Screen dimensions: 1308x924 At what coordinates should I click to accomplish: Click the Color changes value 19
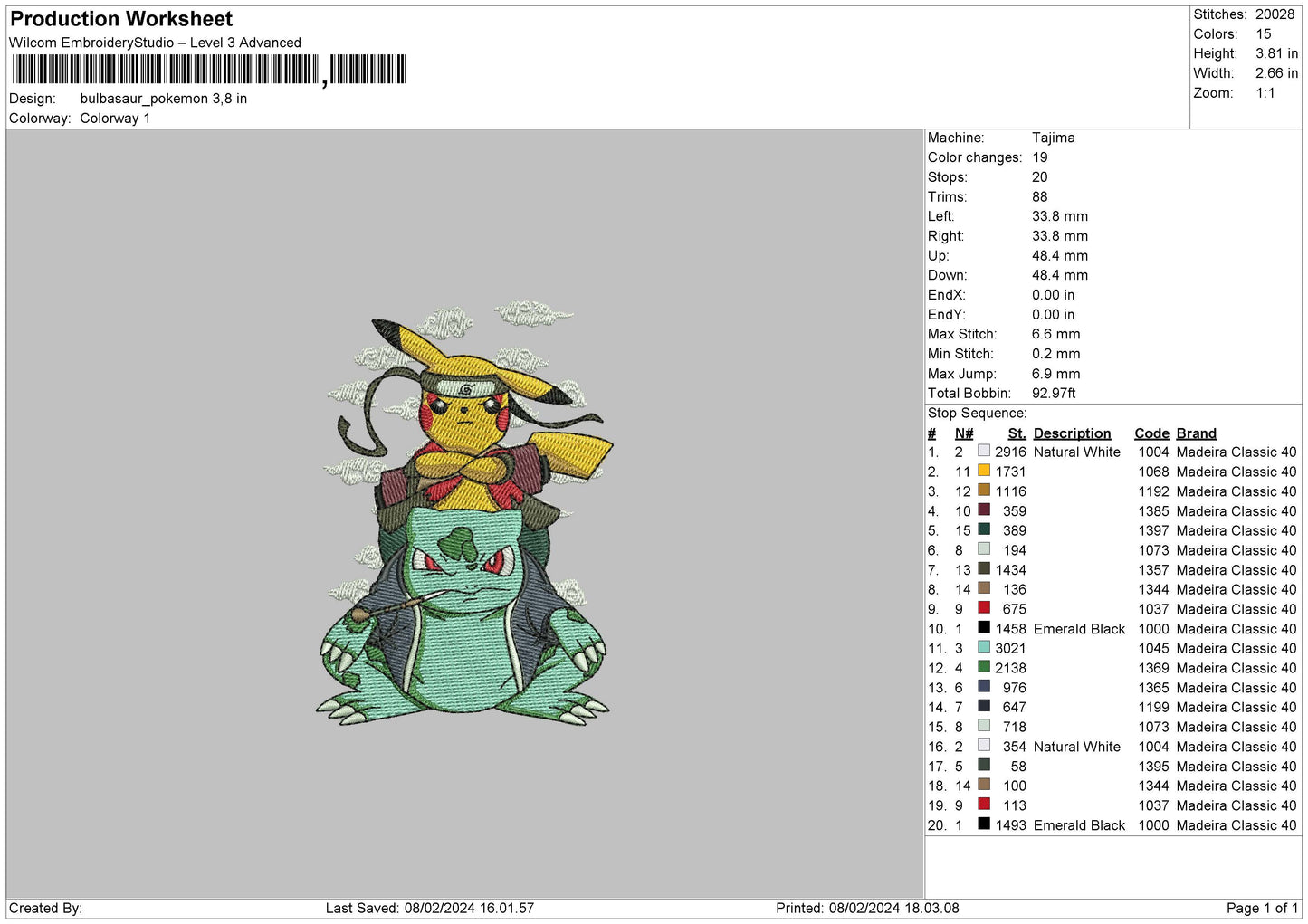pos(1040,157)
